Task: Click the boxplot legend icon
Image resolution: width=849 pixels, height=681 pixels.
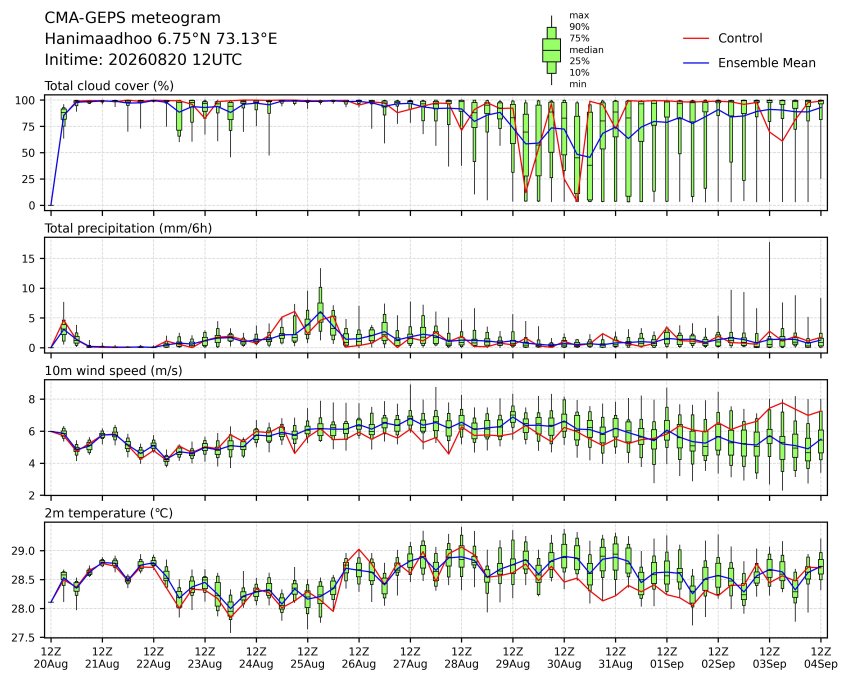Action: tap(551, 50)
